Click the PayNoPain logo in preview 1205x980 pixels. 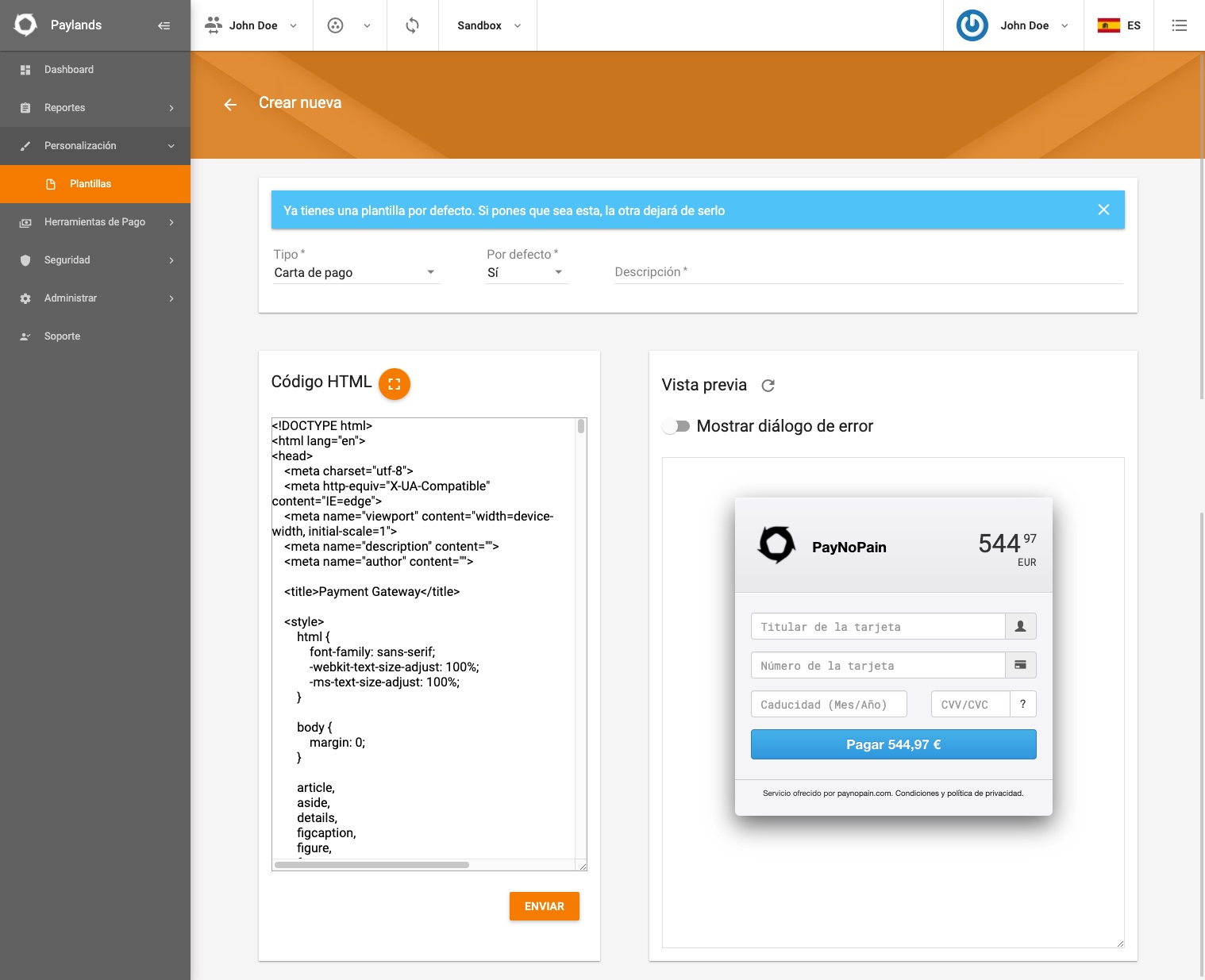[776, 544]
